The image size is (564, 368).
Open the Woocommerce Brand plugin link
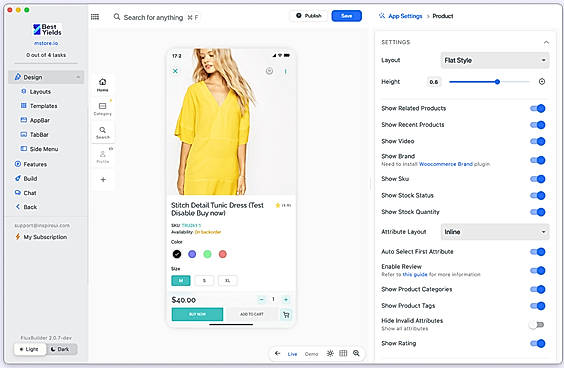tap(446, 164)
